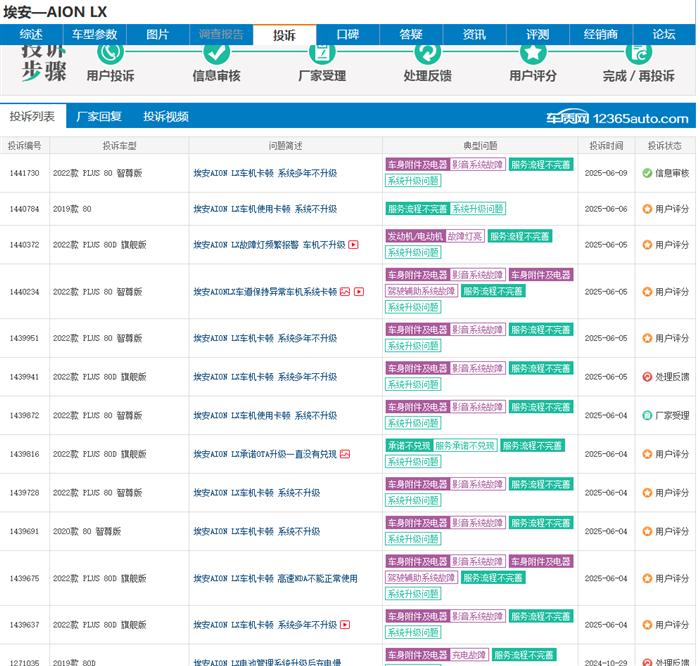700x666 pixels.
Task: Click the 处理反馈 refresh step icon
Action: [x=428, y=52]
